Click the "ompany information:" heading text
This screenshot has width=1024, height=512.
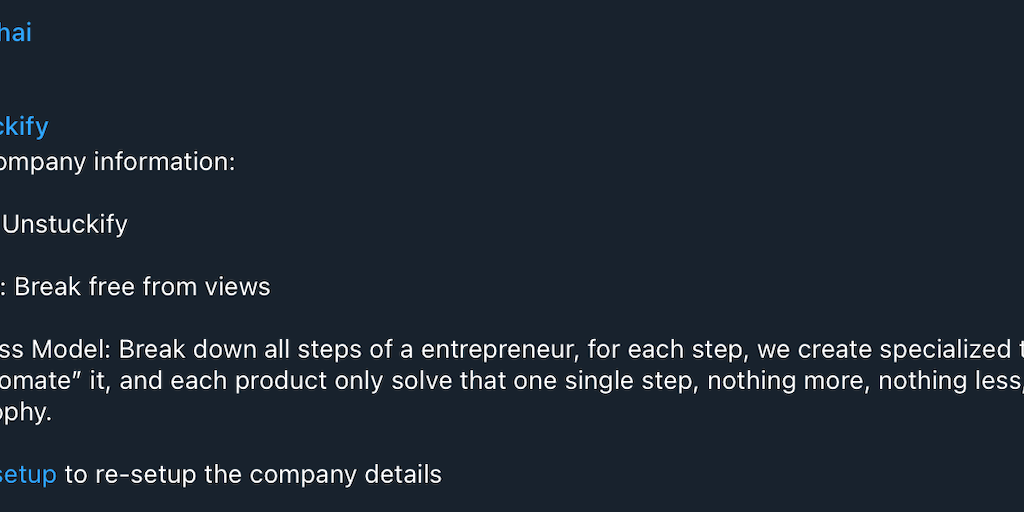(x=117, y=161)
